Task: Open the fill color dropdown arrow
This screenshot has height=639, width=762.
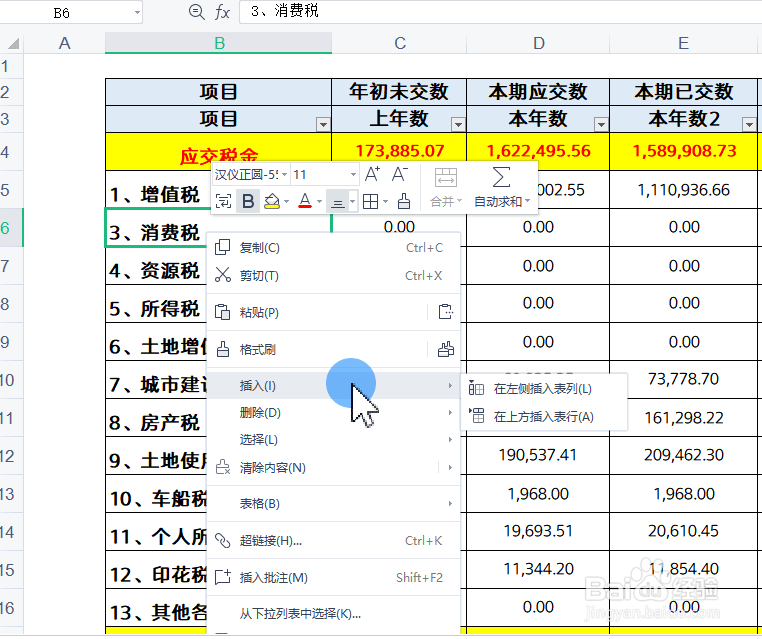Action: pos(287,201)
